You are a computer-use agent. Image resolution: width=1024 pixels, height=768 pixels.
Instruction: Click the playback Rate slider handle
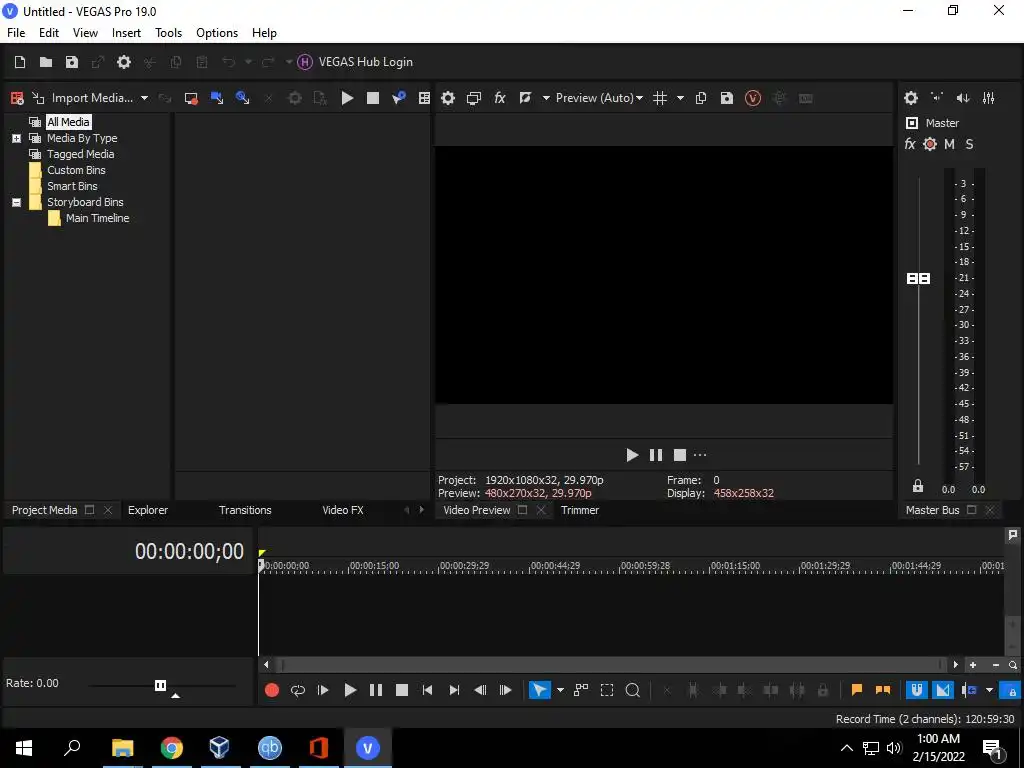tap(161, 685)
